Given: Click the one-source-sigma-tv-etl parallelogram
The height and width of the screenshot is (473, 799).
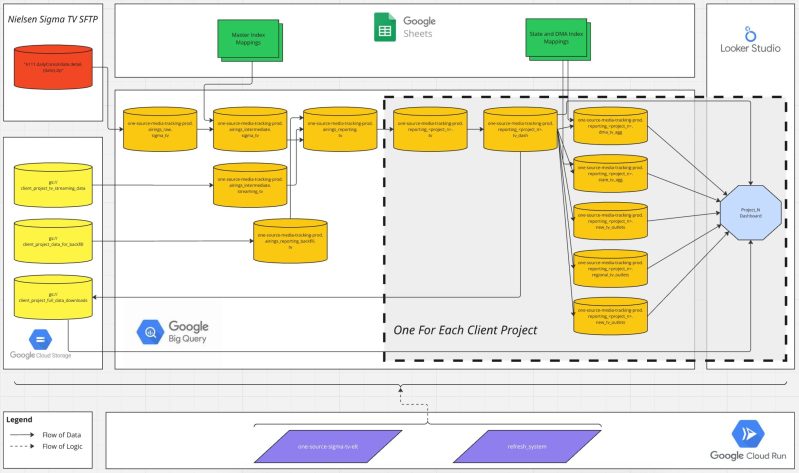Looking at the screenshot, I should click(329, 441).
